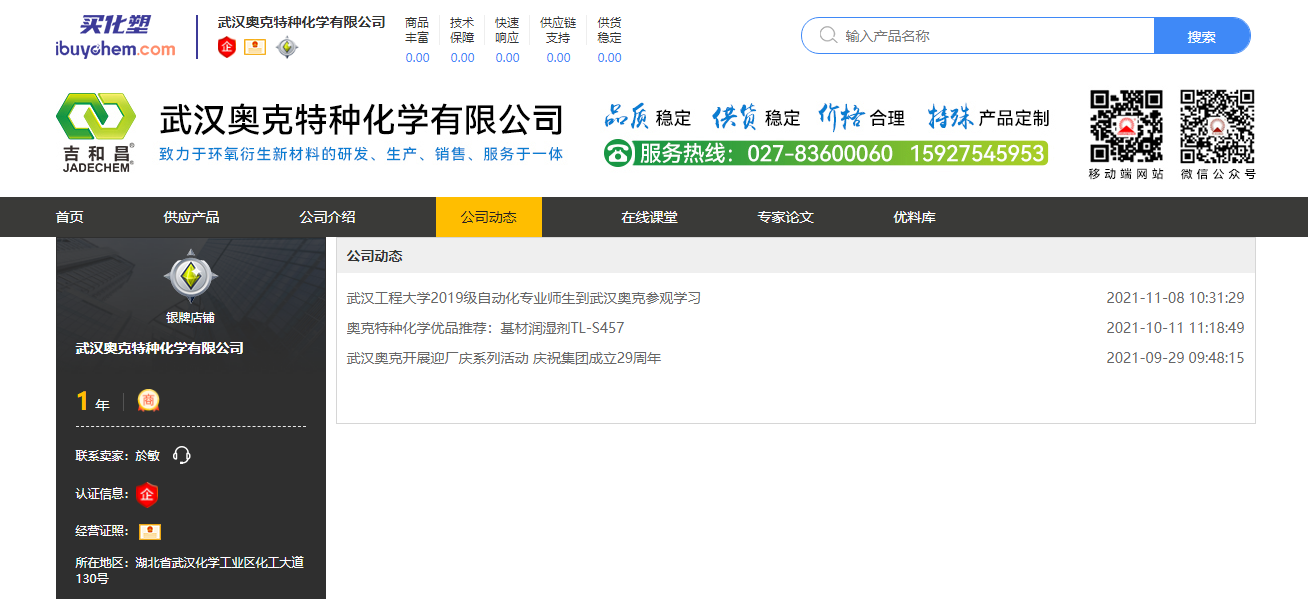The height and width of the screenshot is (599, 1308).
Task: Click the company name link in the top header
Action: click(301, 22)
